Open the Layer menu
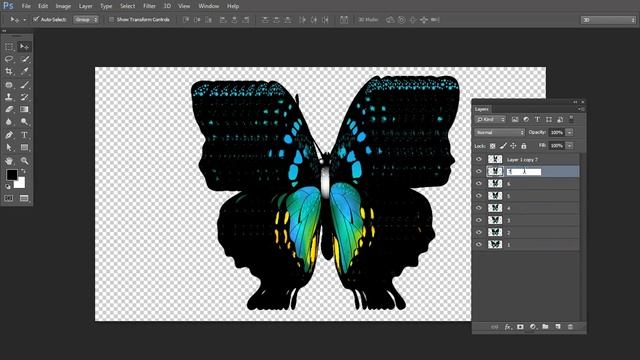This screenshot has width=640, height=360. (85, 6)
